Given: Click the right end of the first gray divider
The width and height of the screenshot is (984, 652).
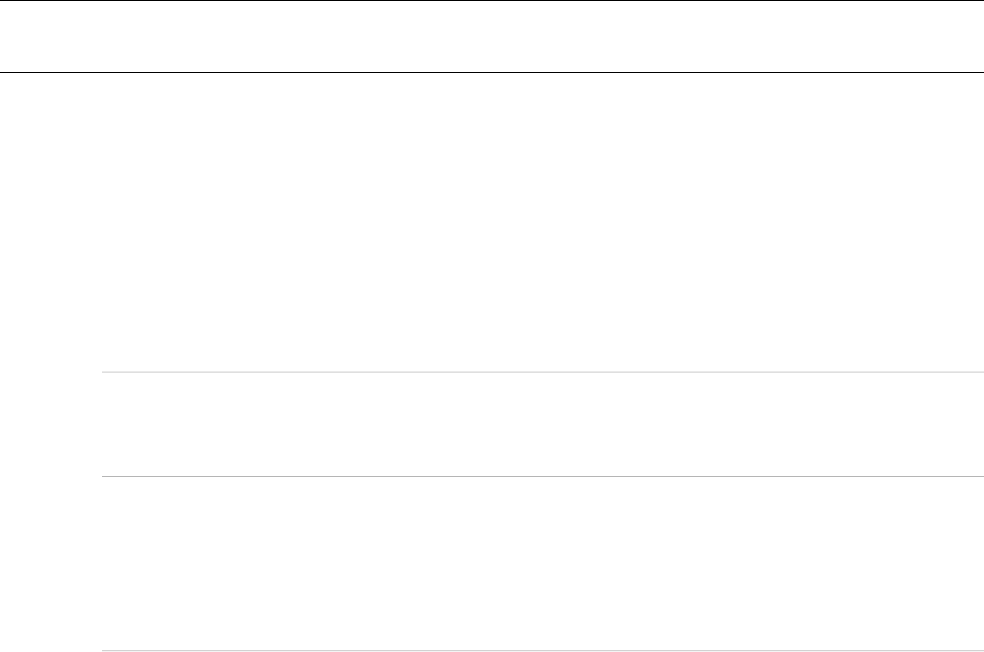Looking at the screenshot, I should (x=978, y=373).
